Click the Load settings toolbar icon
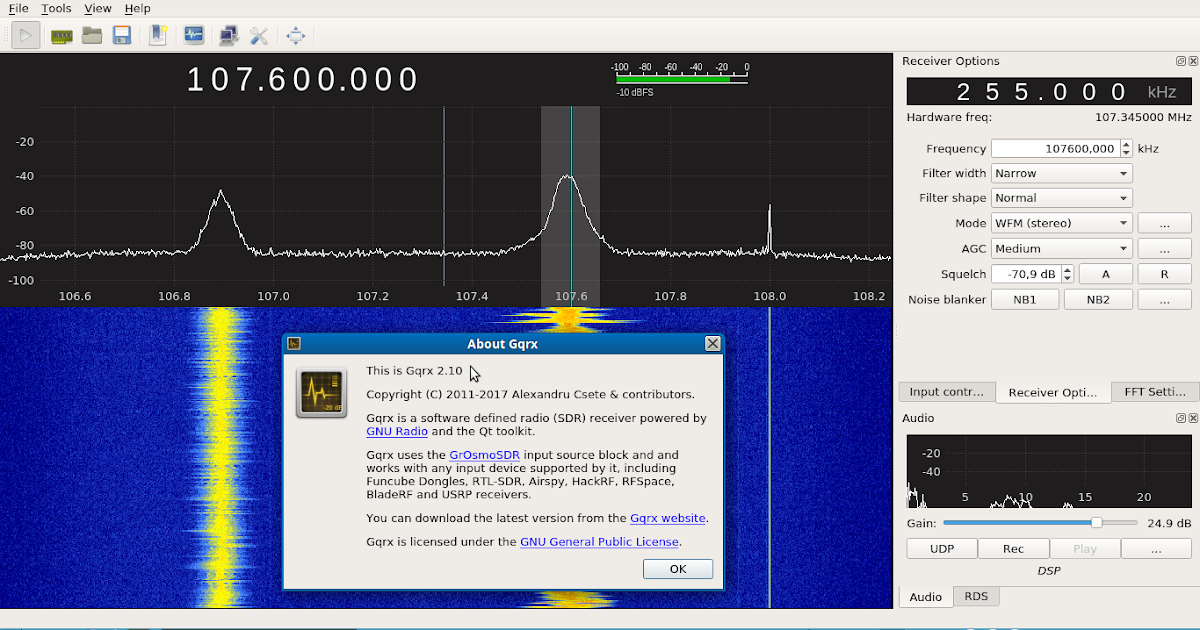Image resolution: width=1200 pixels, height=630 pixels. pos(91,34)
